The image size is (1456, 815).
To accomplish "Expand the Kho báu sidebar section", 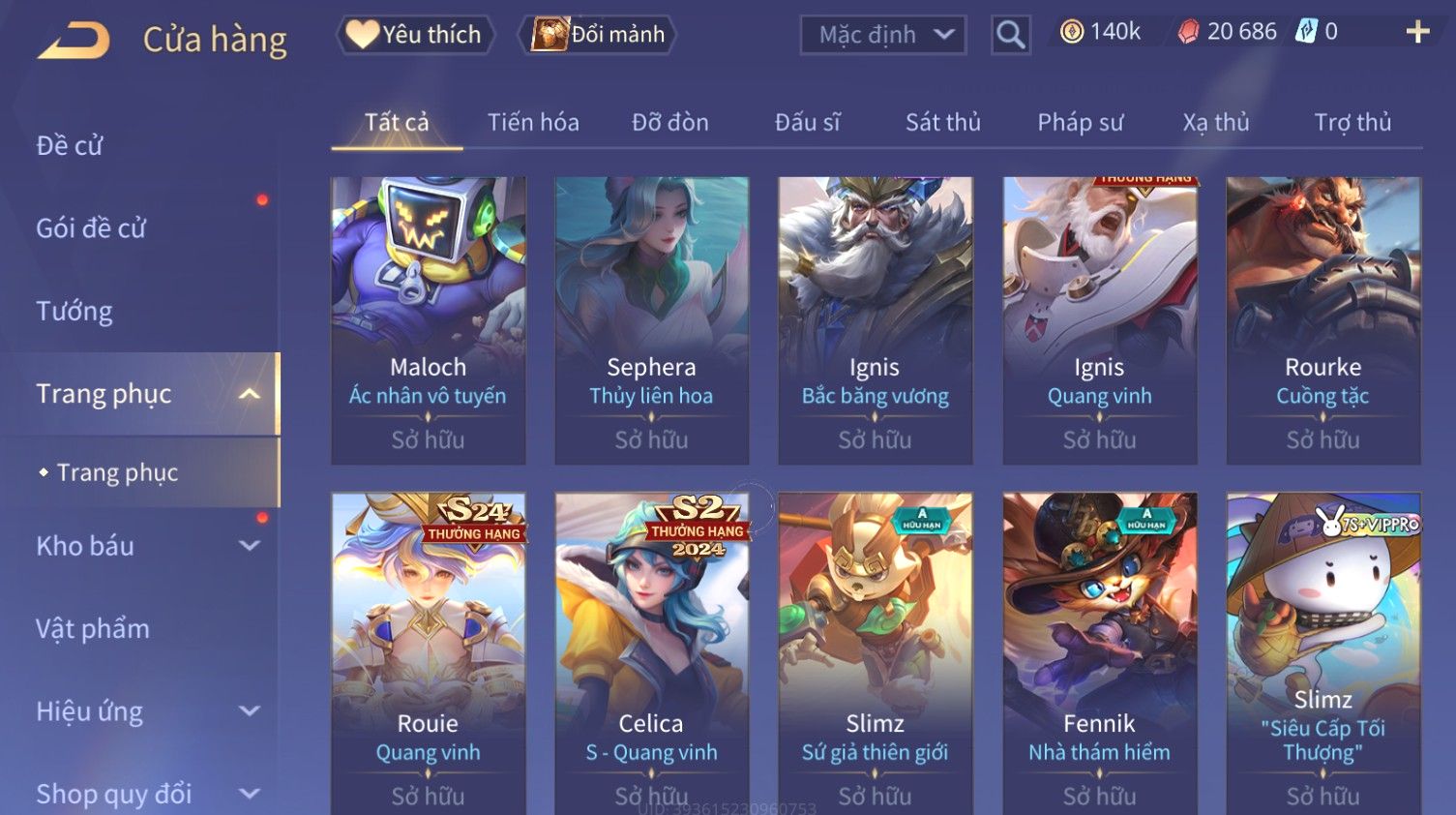I will 250,546.
